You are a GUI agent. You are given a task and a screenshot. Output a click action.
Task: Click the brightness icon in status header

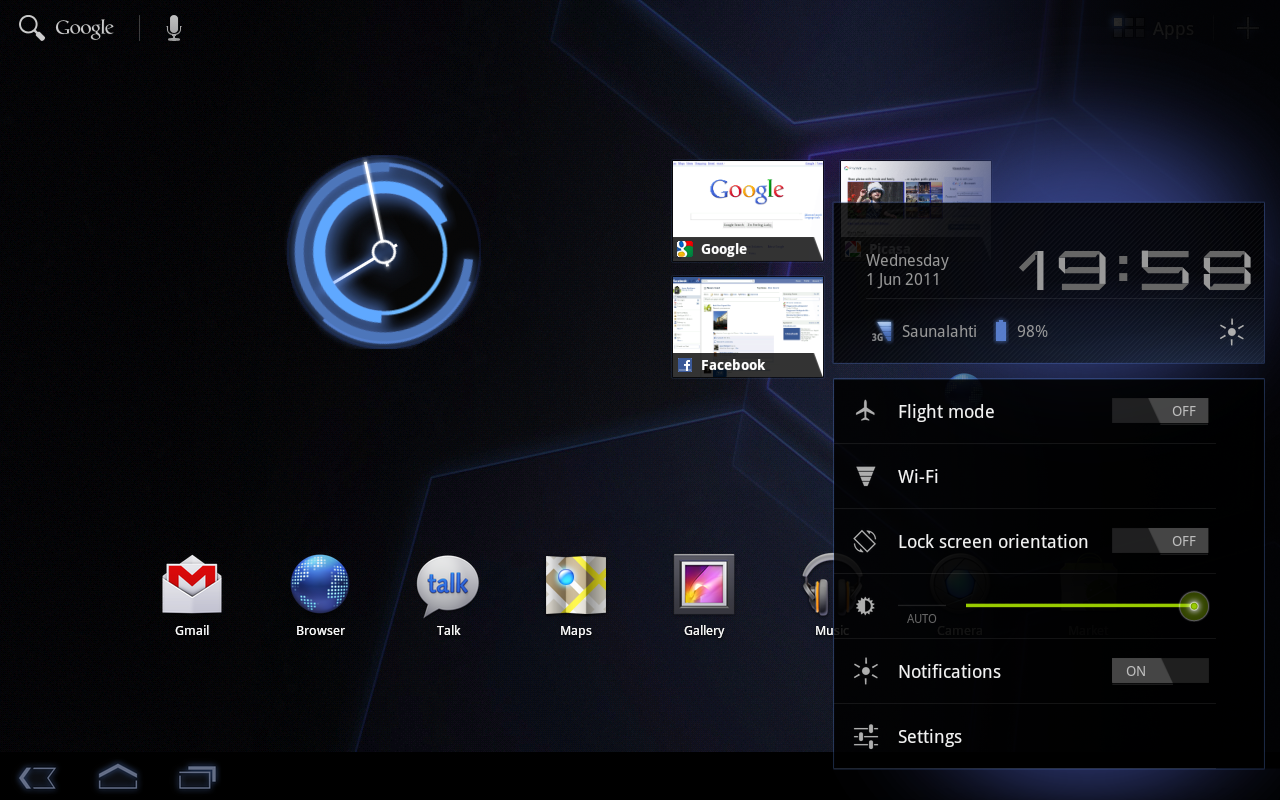[1232, 332]
